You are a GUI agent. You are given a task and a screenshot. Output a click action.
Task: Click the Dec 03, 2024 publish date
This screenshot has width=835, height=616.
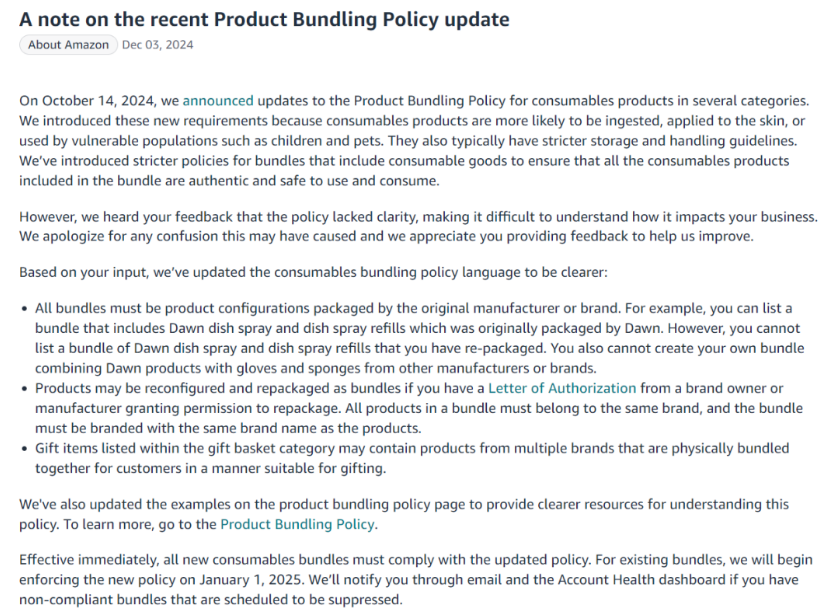click(158, 45)
